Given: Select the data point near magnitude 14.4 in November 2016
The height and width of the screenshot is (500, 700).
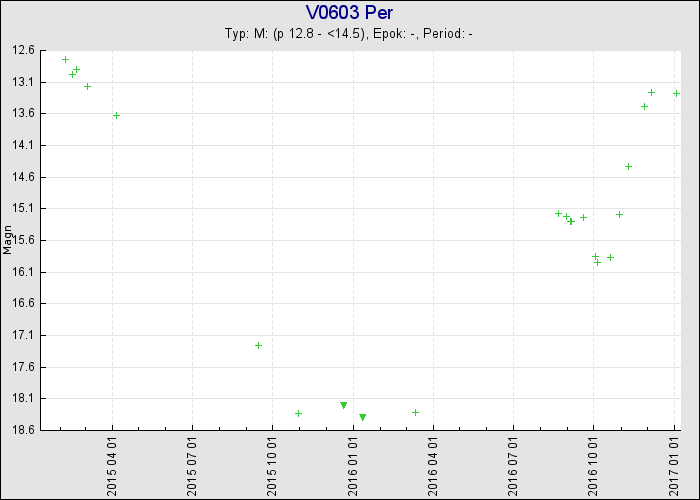Looking at the screenshot, I should (x=628, y=167).
